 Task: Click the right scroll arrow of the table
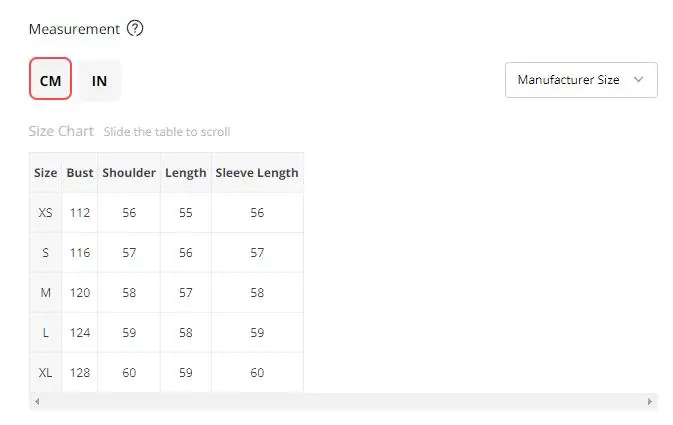click(x=649, y=401)
